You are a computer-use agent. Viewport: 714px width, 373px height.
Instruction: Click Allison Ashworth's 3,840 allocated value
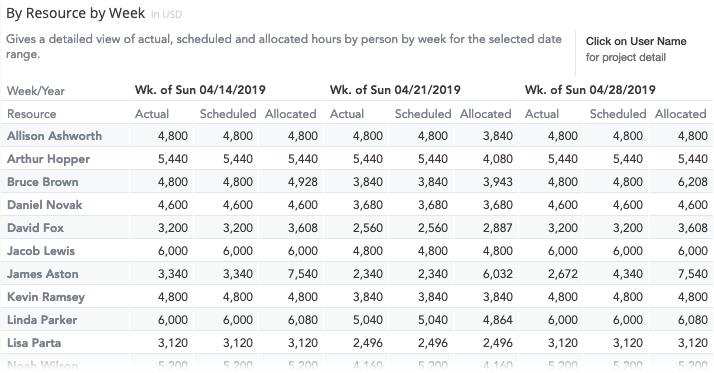pyautogui.click(x=498, y=136)
